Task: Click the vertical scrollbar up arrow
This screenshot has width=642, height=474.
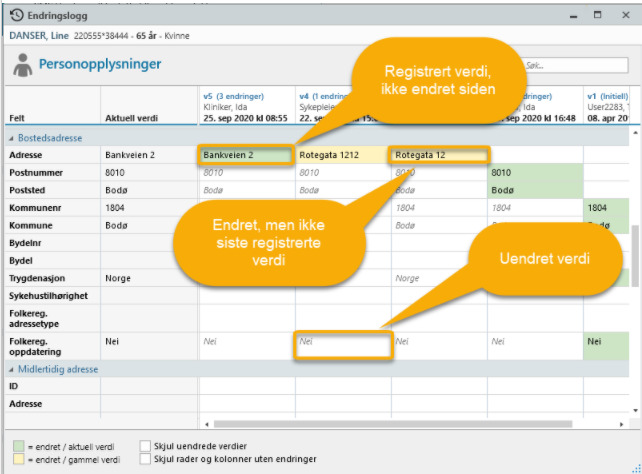Action: [634, 132]
